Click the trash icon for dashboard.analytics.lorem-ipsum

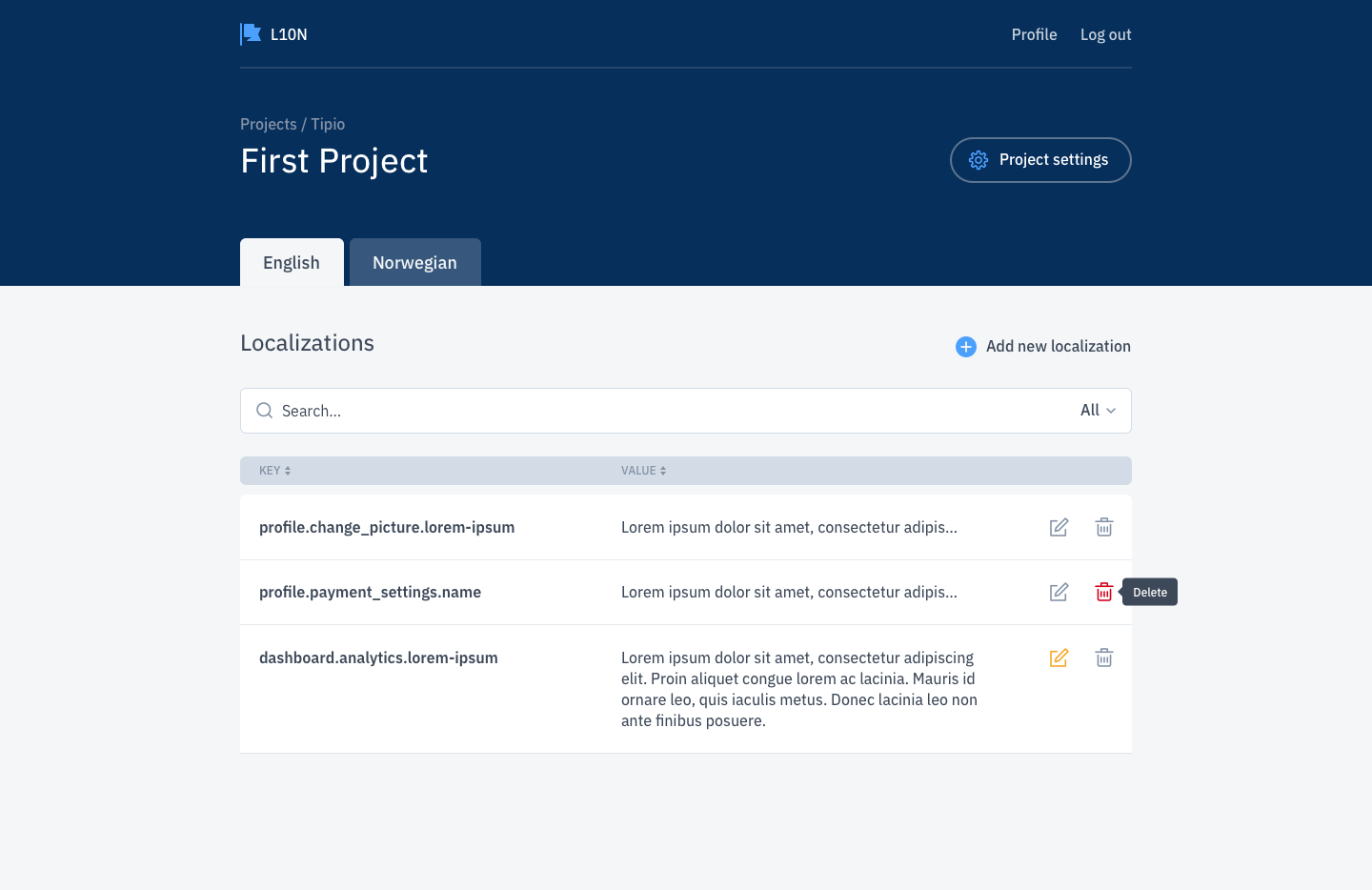tap(1103, 657)
